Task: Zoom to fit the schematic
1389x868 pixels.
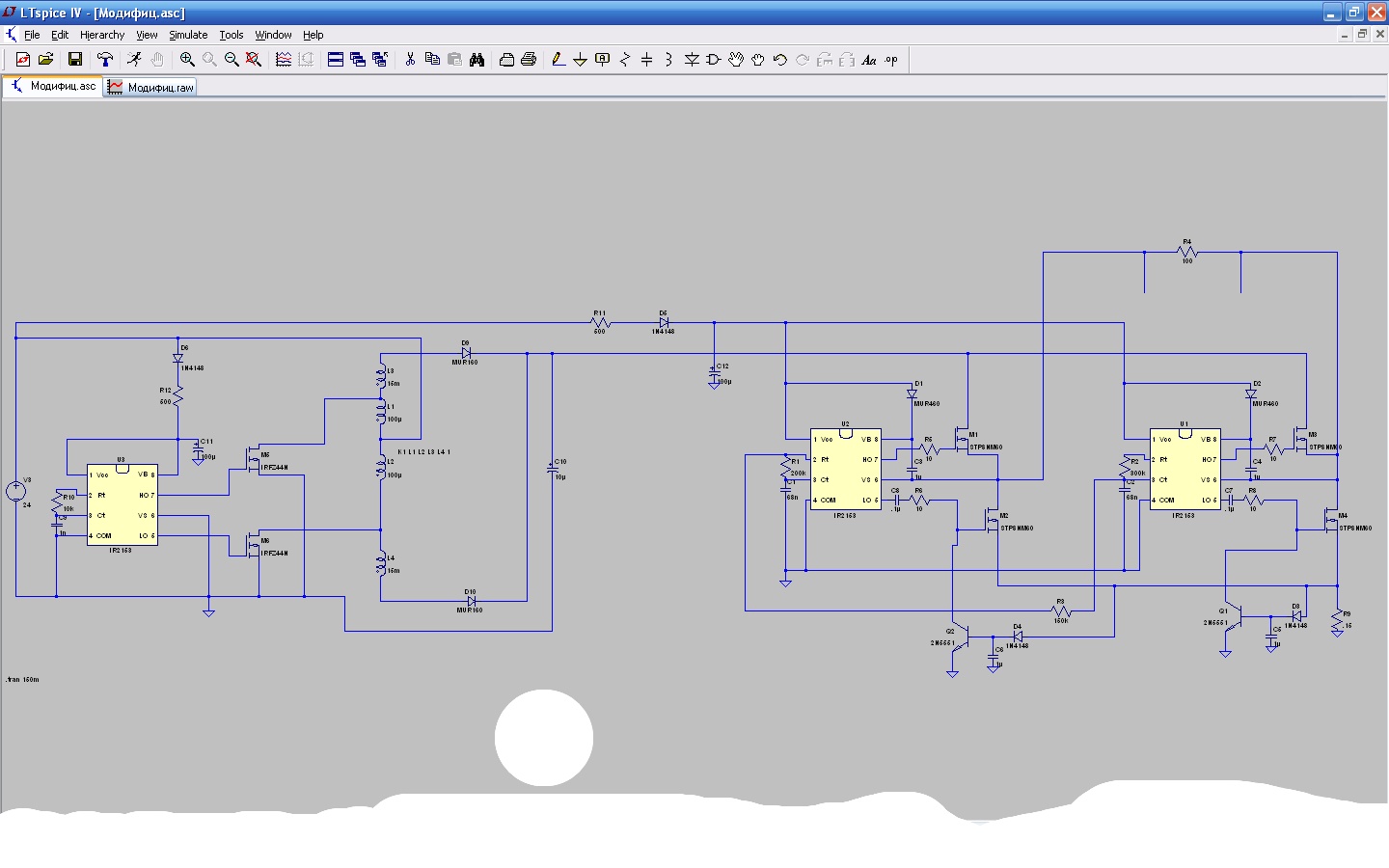Action: tap(254, 60)
